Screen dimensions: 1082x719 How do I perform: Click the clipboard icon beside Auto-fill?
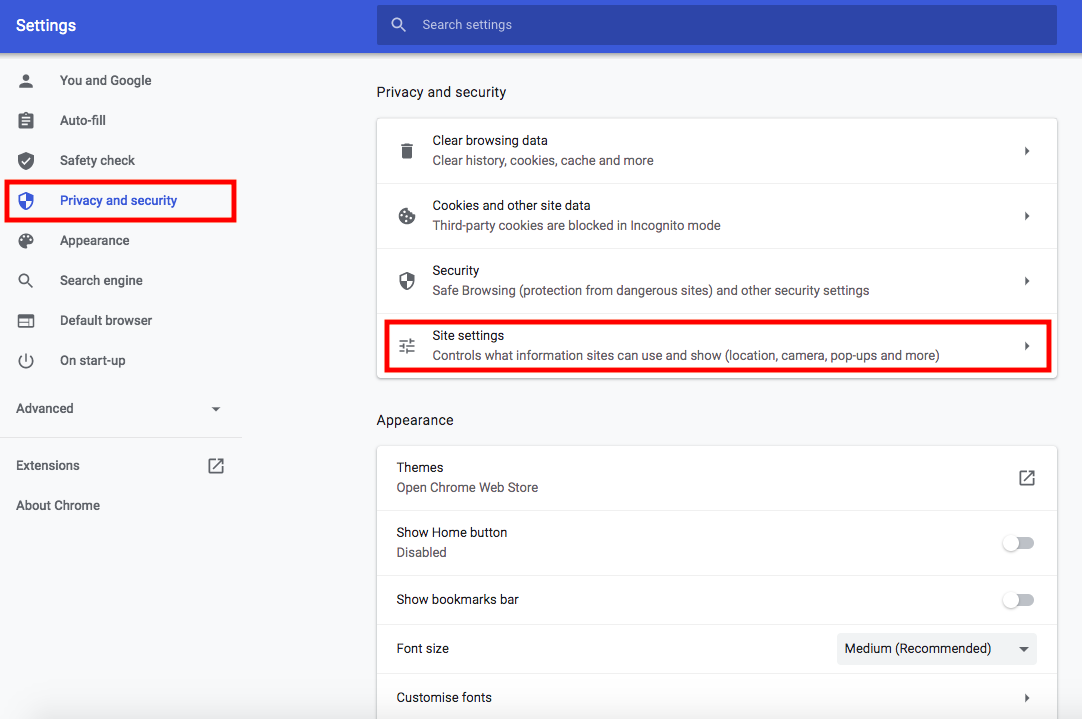pos(26,121)
